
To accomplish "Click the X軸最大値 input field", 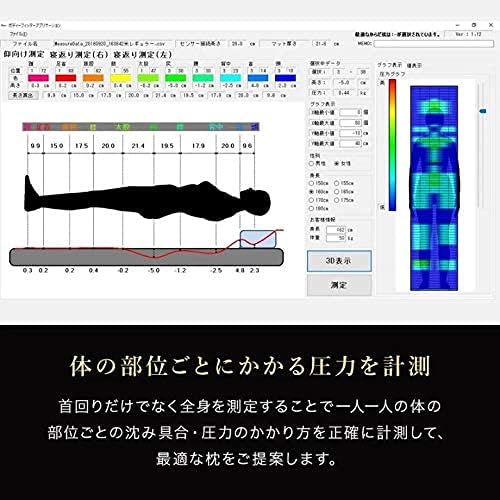I will 351,123.
